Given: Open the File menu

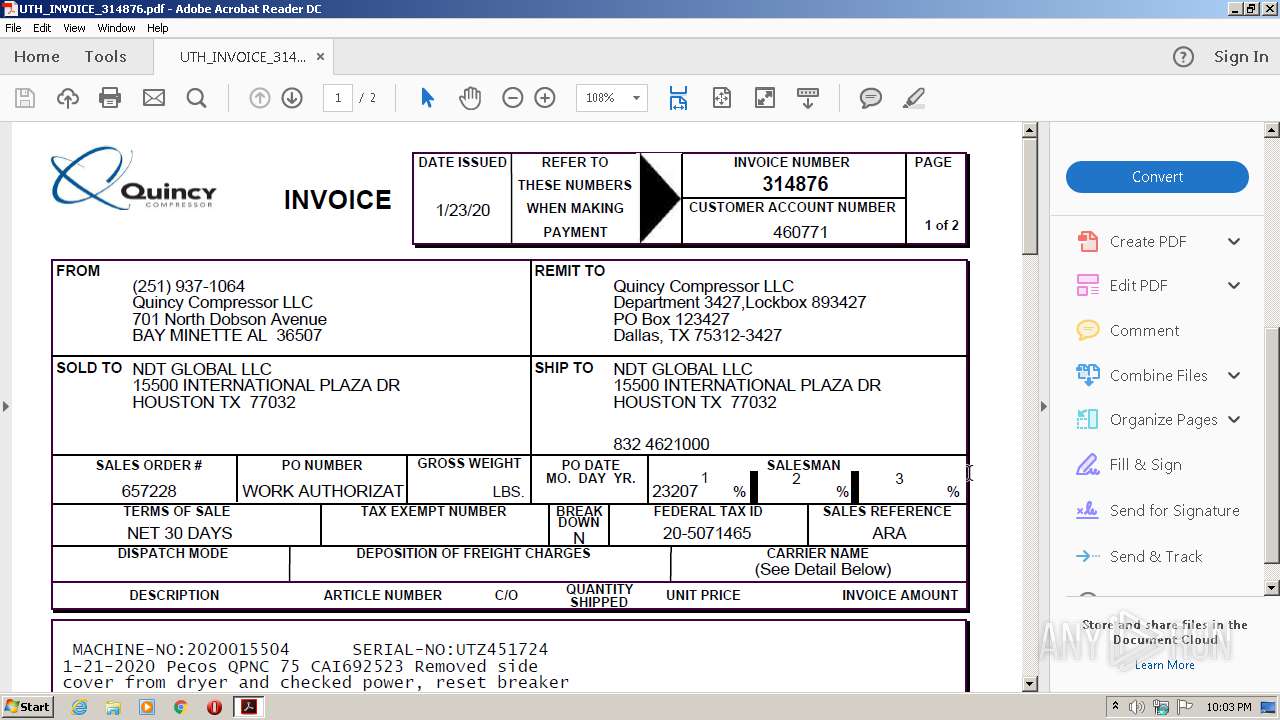Looking at the screenshot, I should click(x=13, y=28).
